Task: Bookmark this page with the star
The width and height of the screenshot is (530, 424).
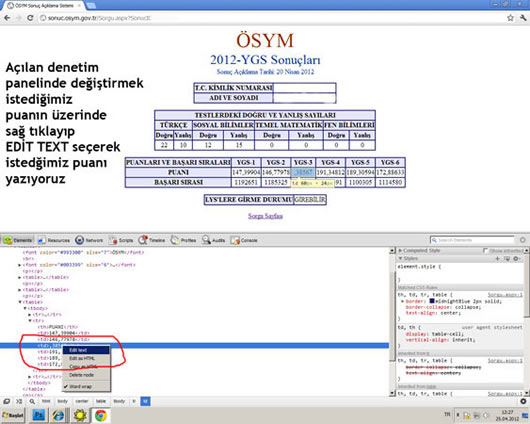Action: pyautogui.click(x=510, y=18)
